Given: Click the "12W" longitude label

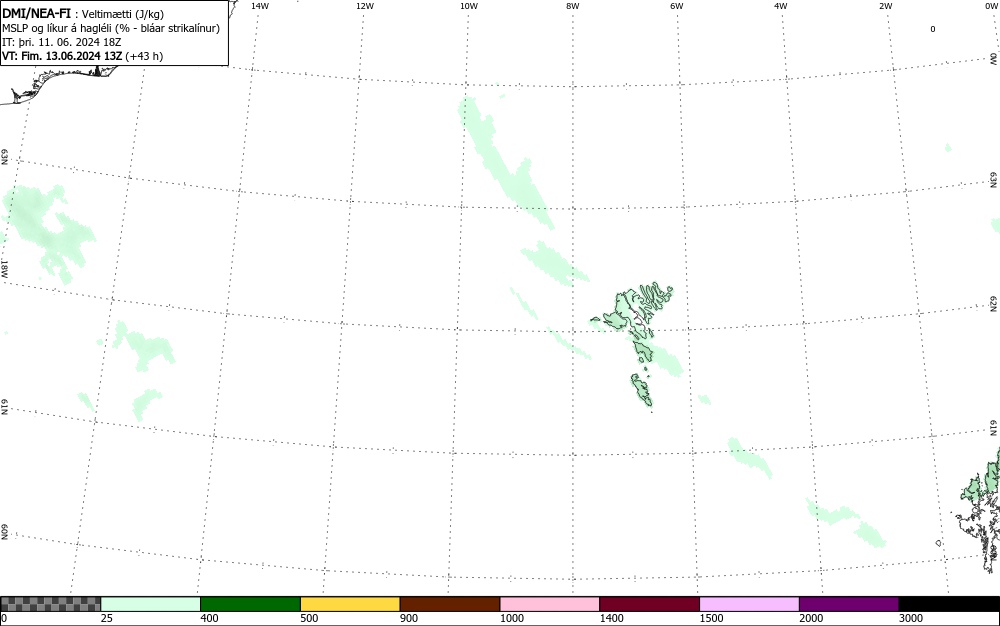Looking at the screenshot, I should [x=365, y=6].
